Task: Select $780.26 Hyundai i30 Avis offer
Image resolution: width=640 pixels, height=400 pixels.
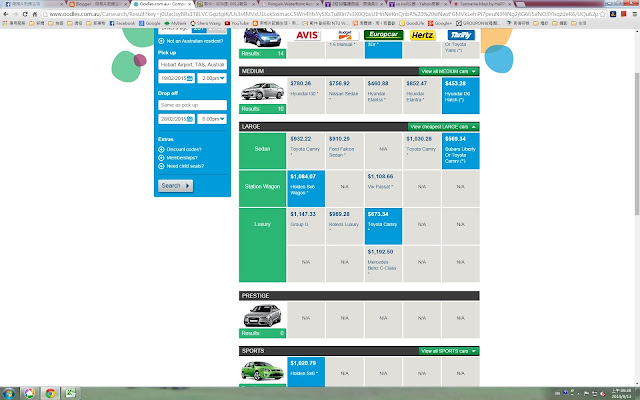Action: coord(306,96)
